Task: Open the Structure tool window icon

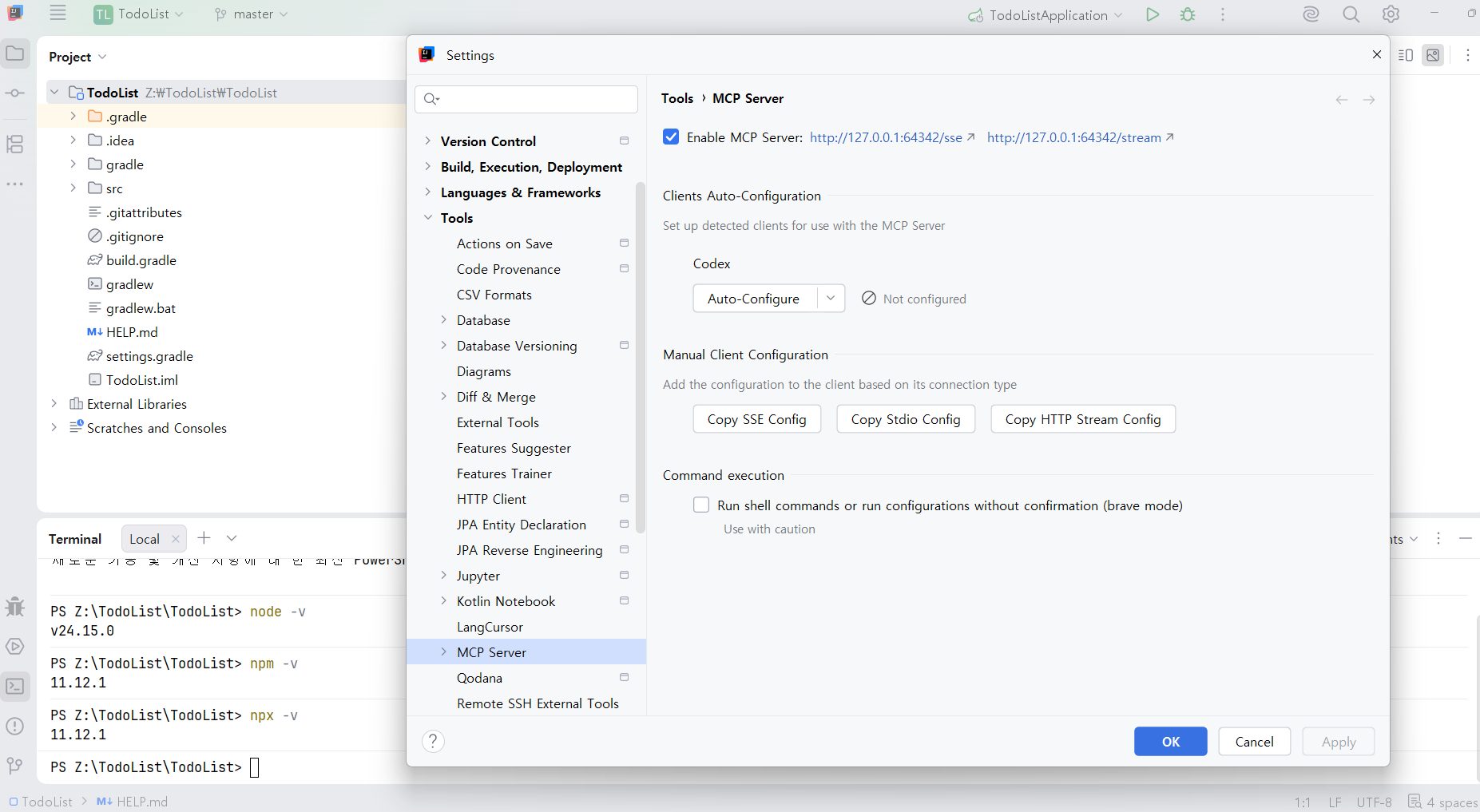Action: pos(15,145)
